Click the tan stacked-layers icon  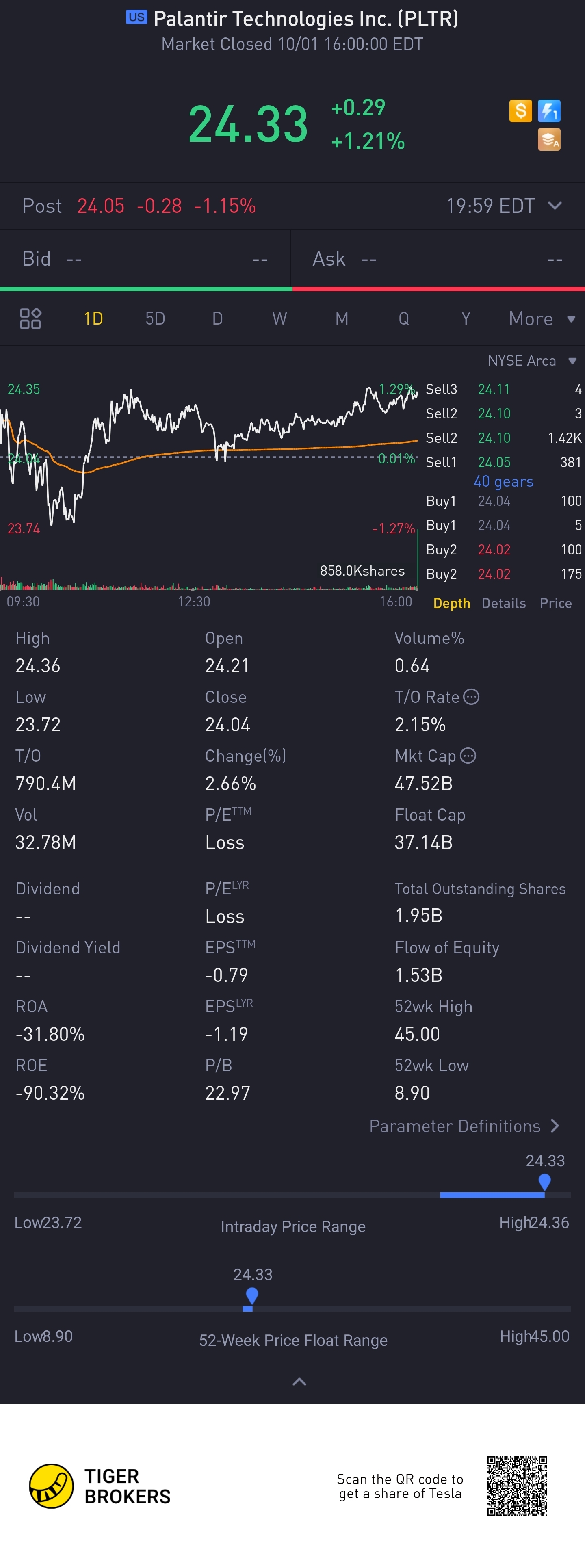pos(549,139)
